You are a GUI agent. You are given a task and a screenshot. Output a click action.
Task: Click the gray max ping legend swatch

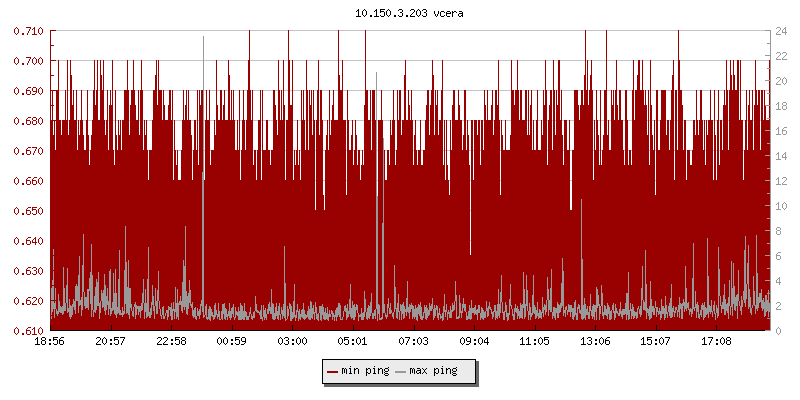[401, 371]
